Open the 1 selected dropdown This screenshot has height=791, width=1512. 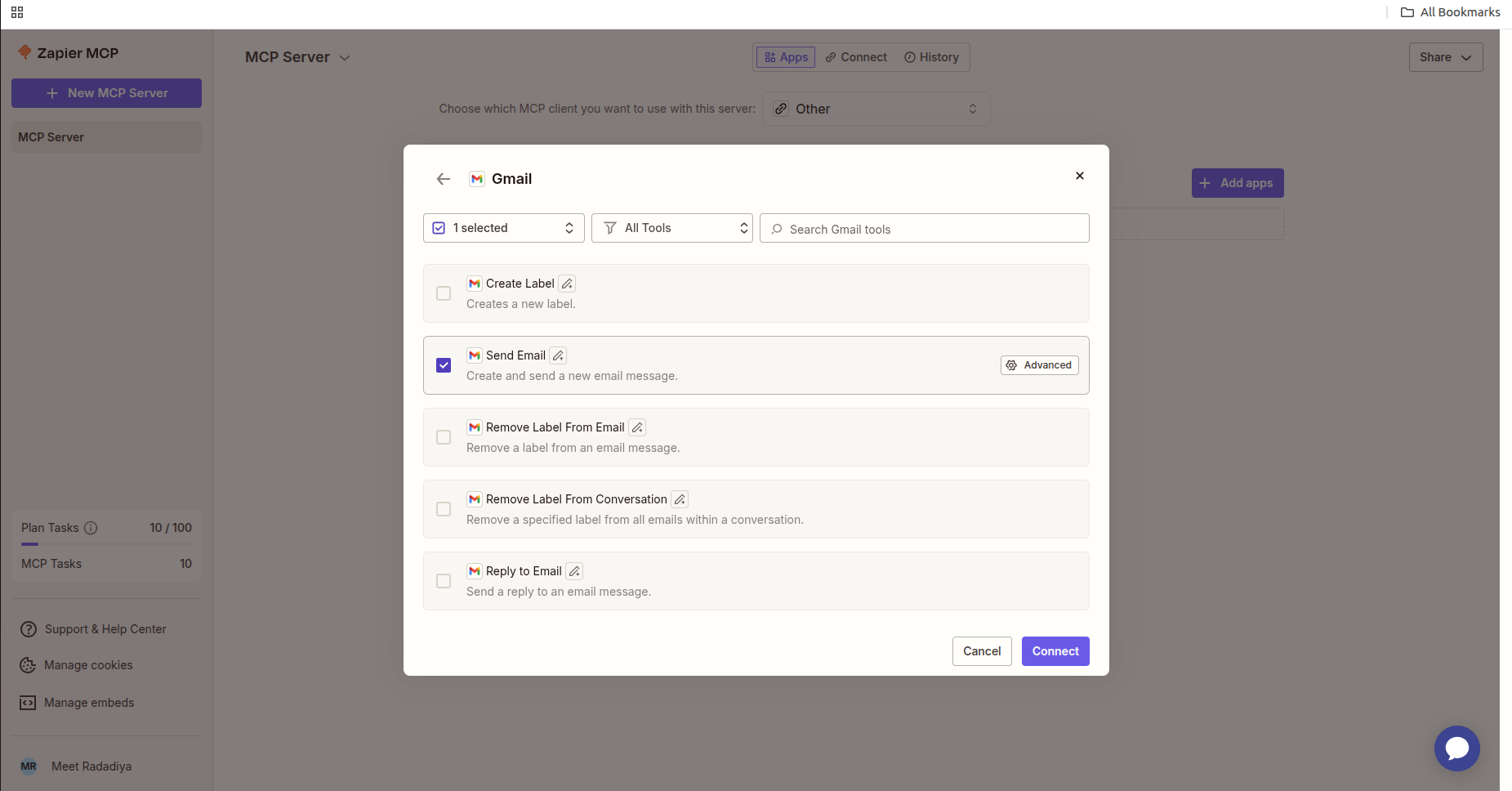coord(504,228)
